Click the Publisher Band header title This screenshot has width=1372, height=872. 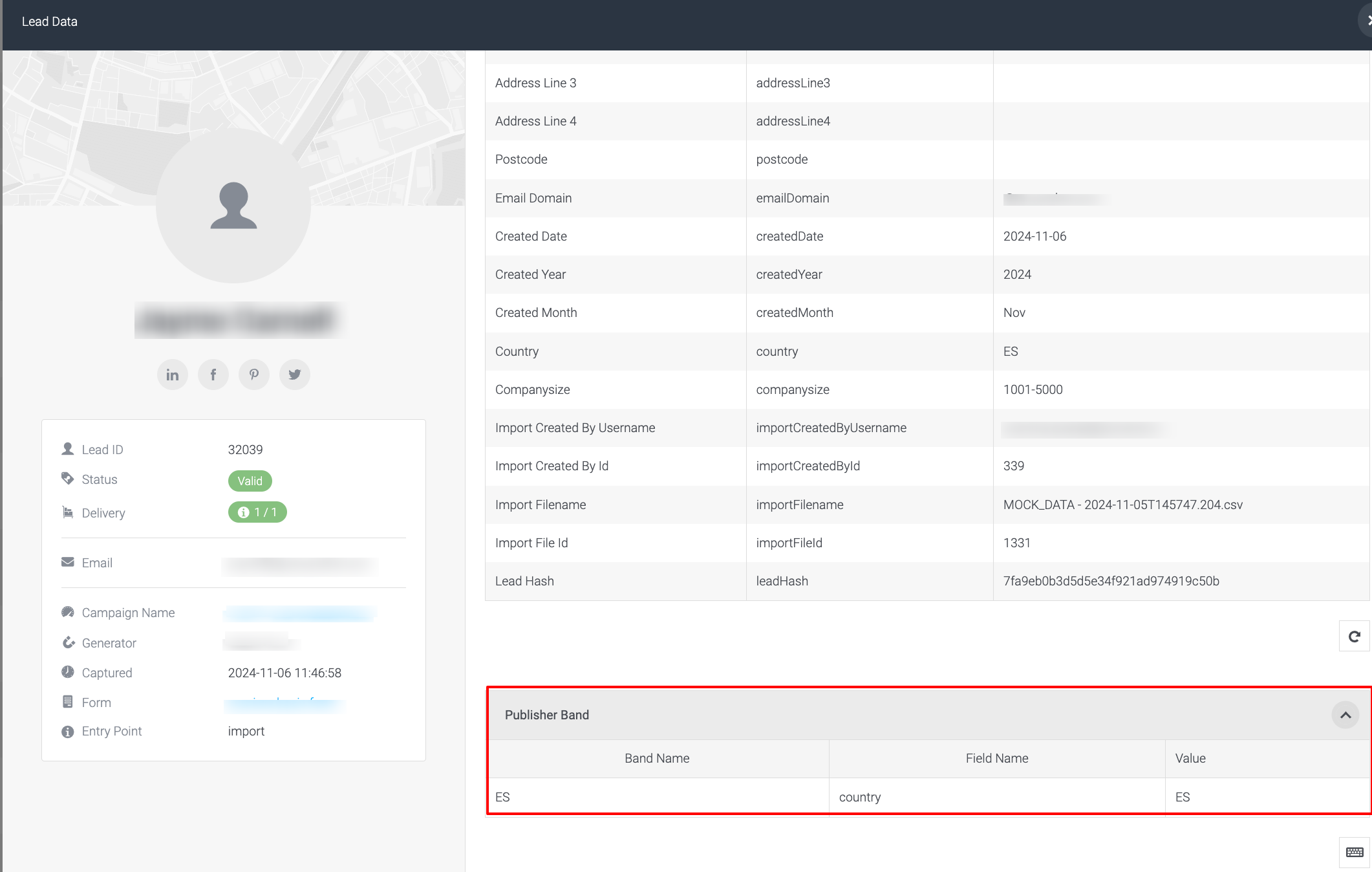[547, 715]
